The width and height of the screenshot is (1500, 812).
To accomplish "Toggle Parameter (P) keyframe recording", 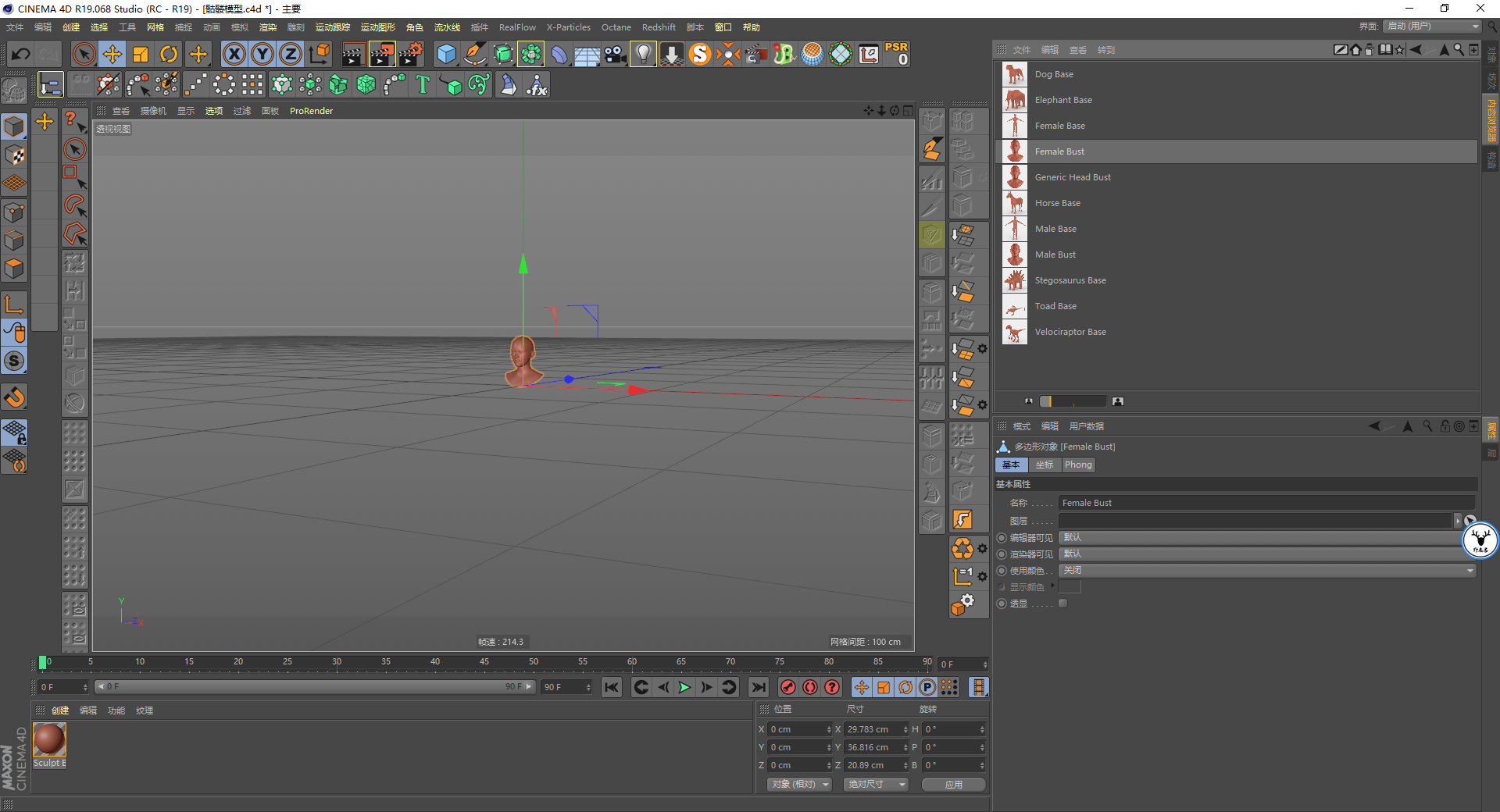I will pyautogui.click(x=927, y=687).
